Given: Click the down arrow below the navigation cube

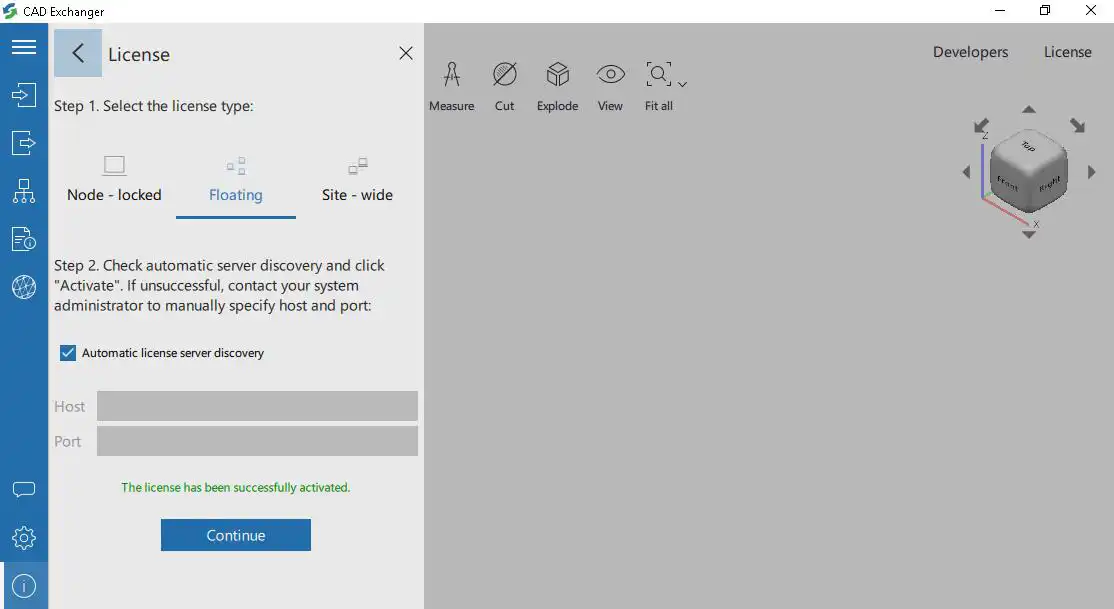Looking at the screenshot, I should (1028, 233).
